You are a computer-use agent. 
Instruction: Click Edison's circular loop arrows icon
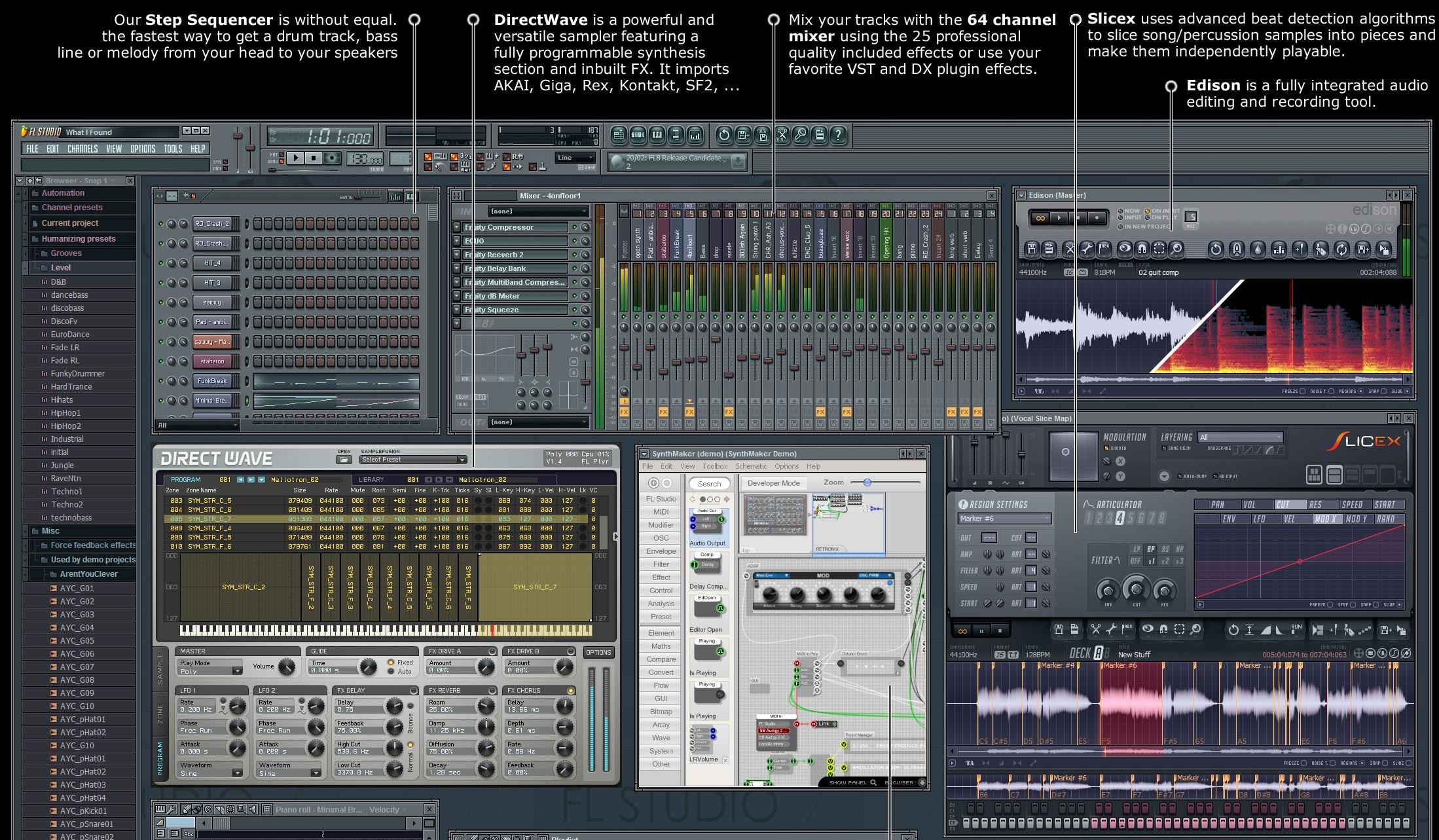click(1341, 249)
